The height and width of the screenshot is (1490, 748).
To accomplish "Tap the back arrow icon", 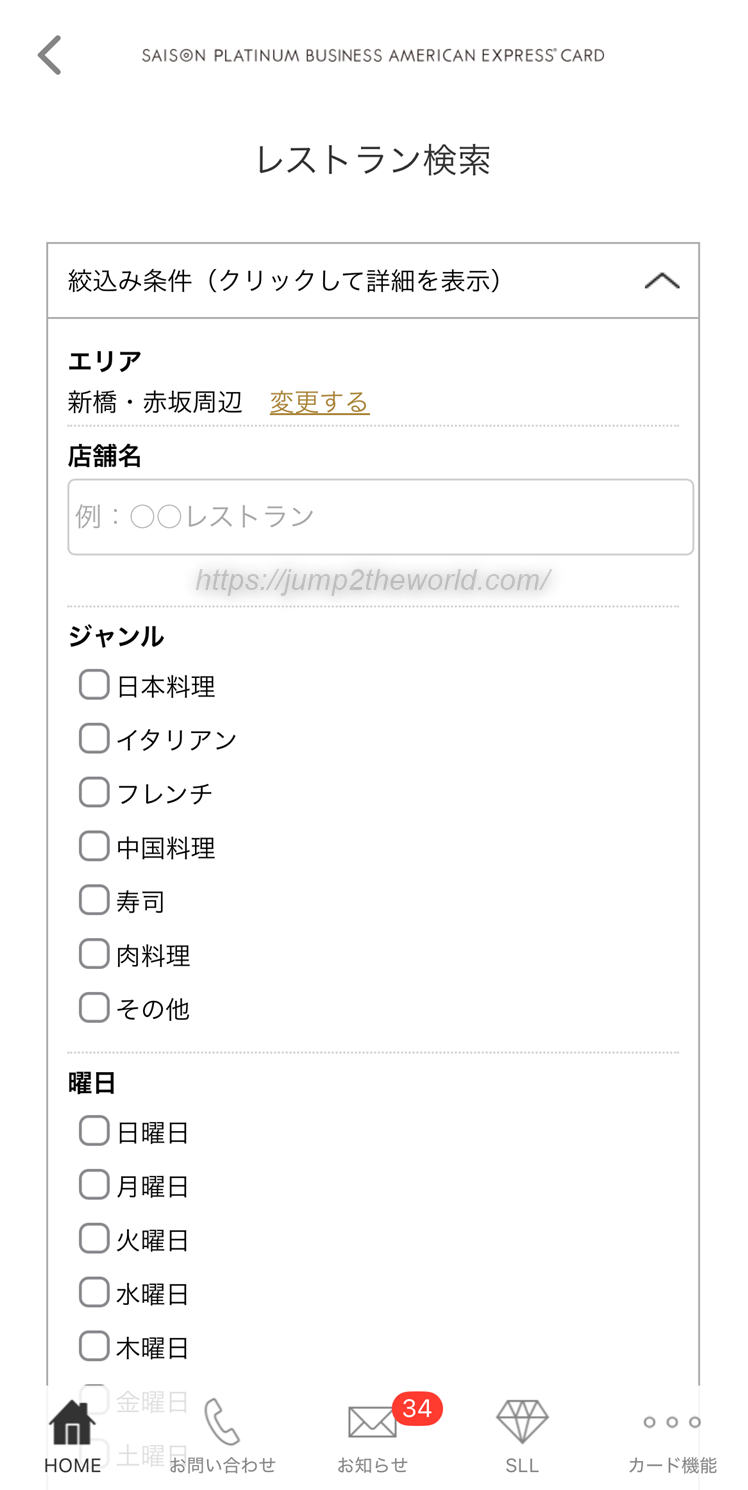I will coord(49,55).
